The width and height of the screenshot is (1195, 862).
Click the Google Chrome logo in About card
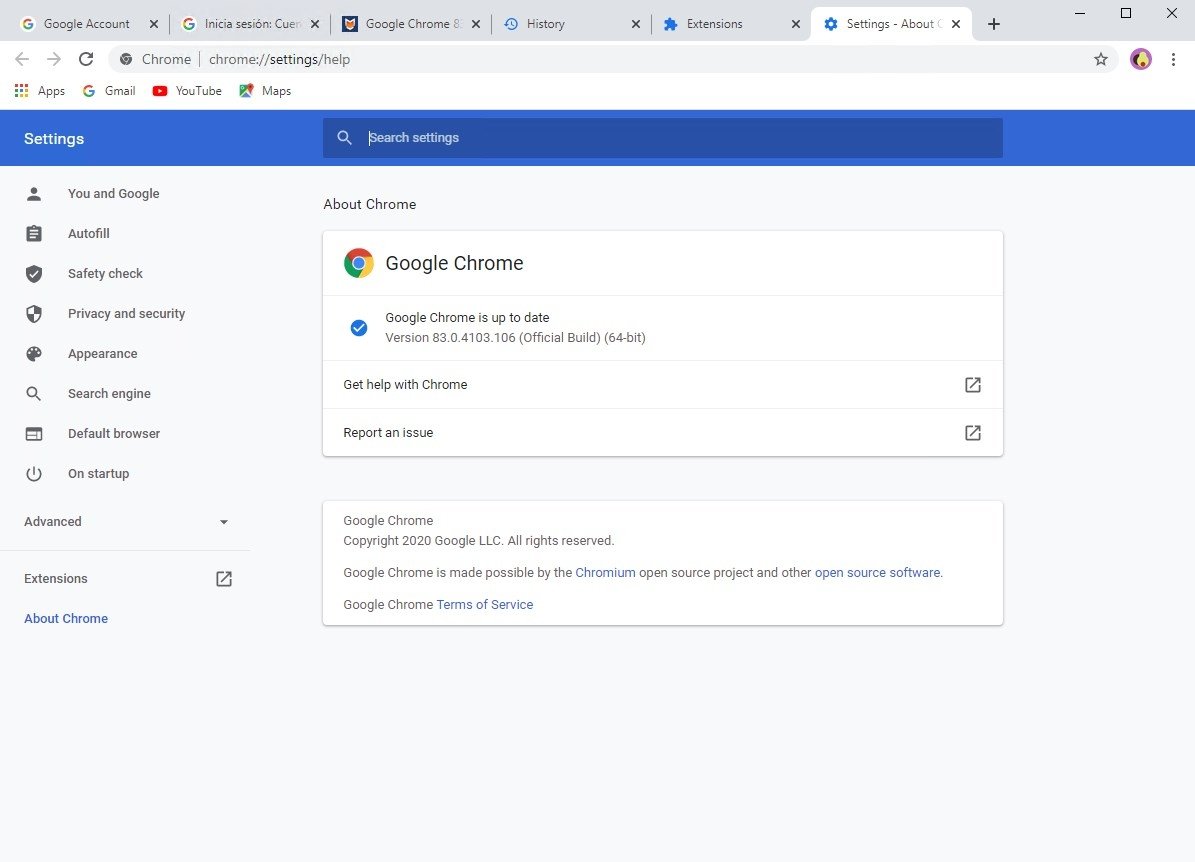[358, 263]
